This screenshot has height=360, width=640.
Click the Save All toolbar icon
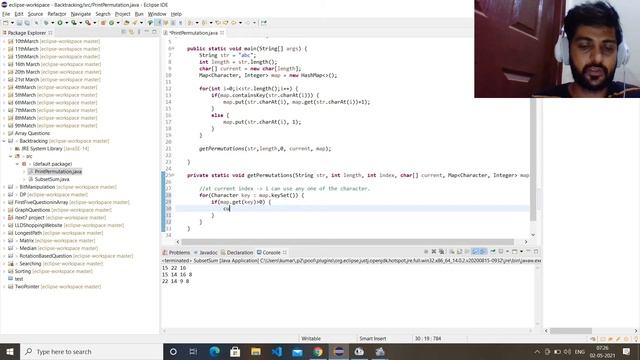coord(27,23)
